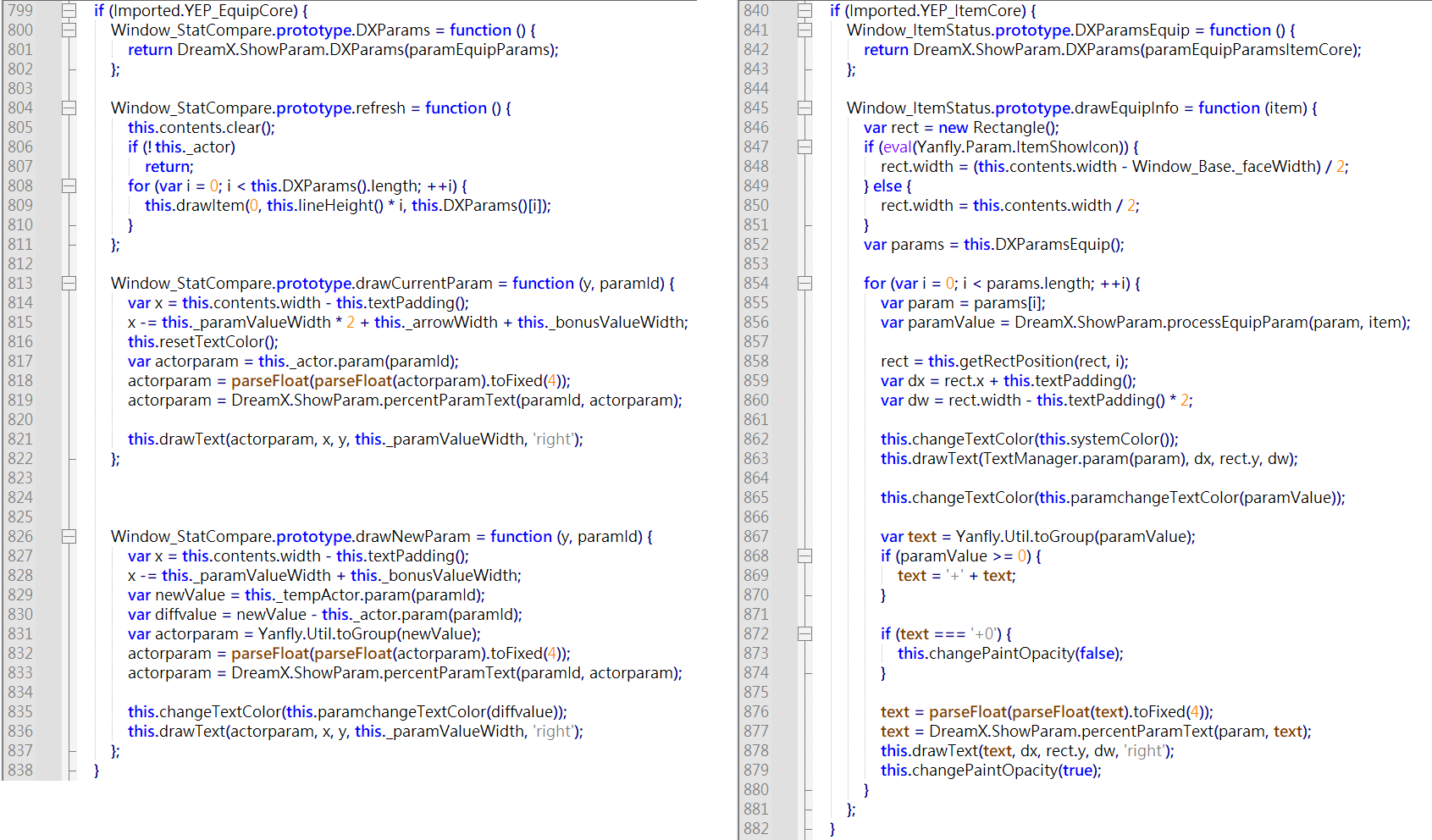
Task: Click 'var actorparam = Yanfly.Util.toGroup(newValue);' line
Action: 304,634
